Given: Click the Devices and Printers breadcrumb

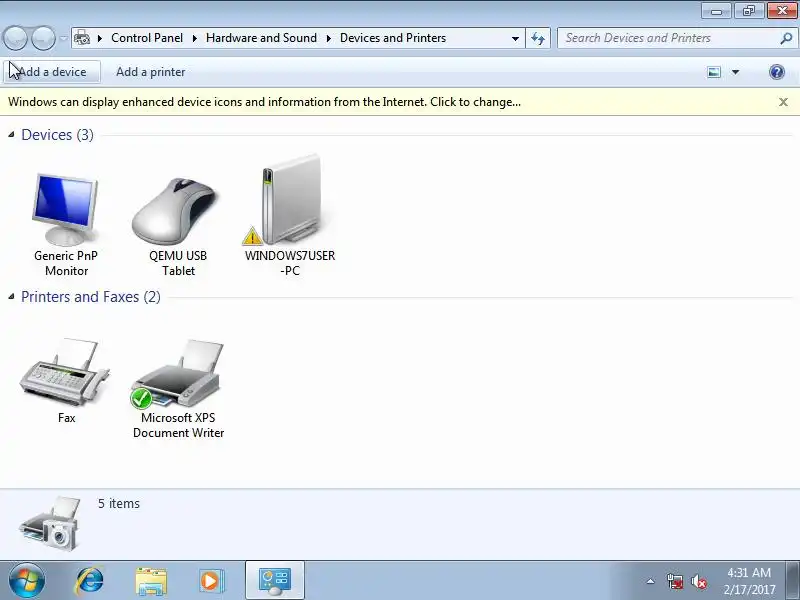Looking at the screenshot, I should (x=393, y=38).
